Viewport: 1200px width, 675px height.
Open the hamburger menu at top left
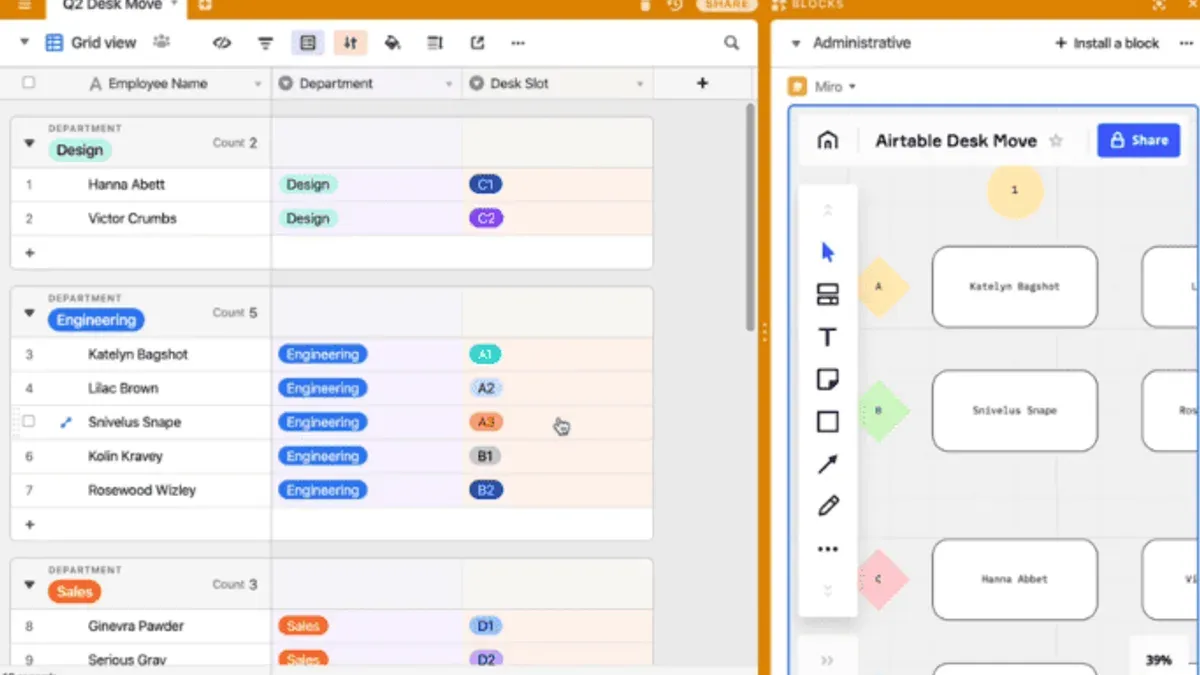(24, 5)
